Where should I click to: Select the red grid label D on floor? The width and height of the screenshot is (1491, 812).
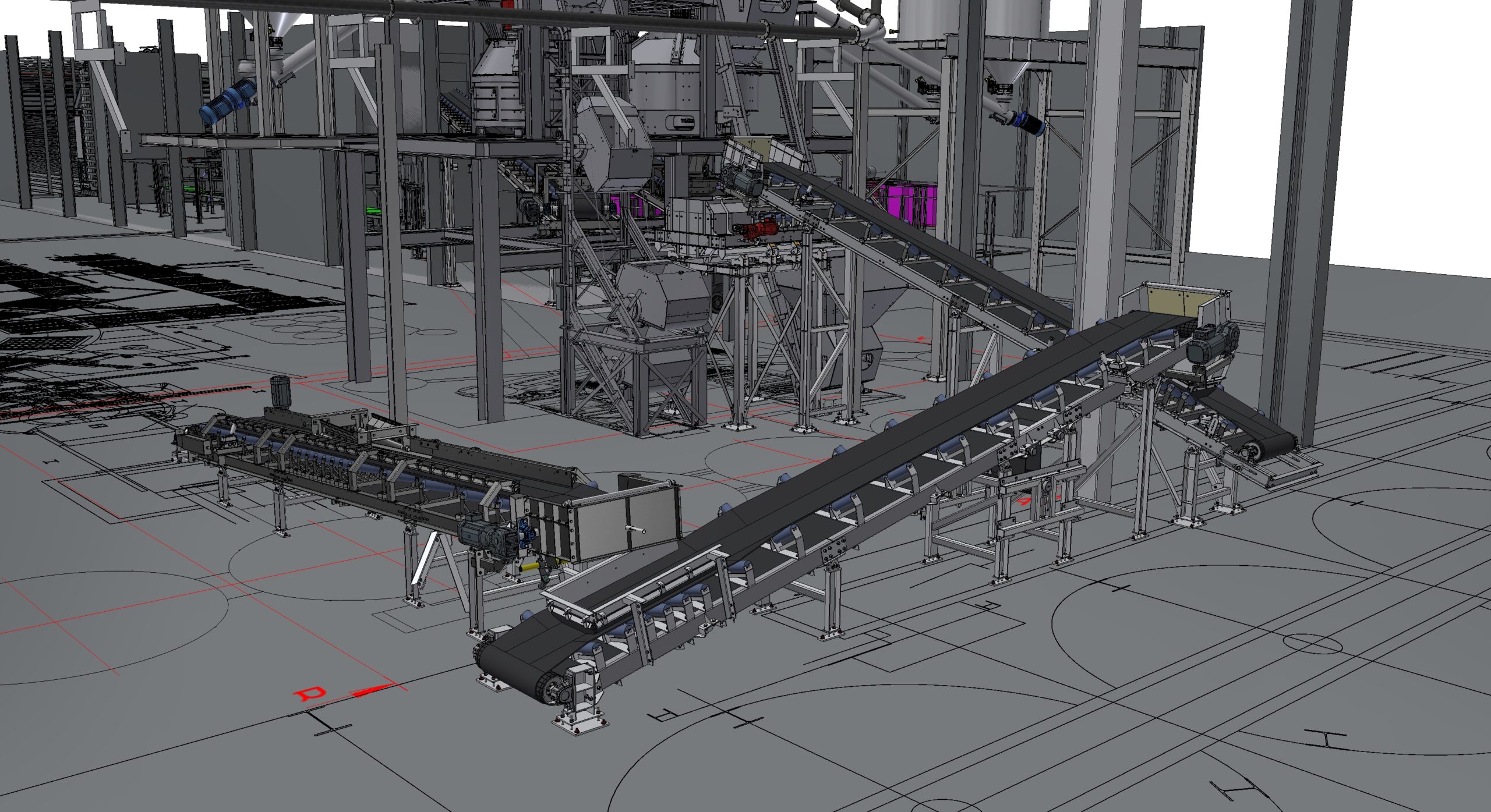point(310,693)
